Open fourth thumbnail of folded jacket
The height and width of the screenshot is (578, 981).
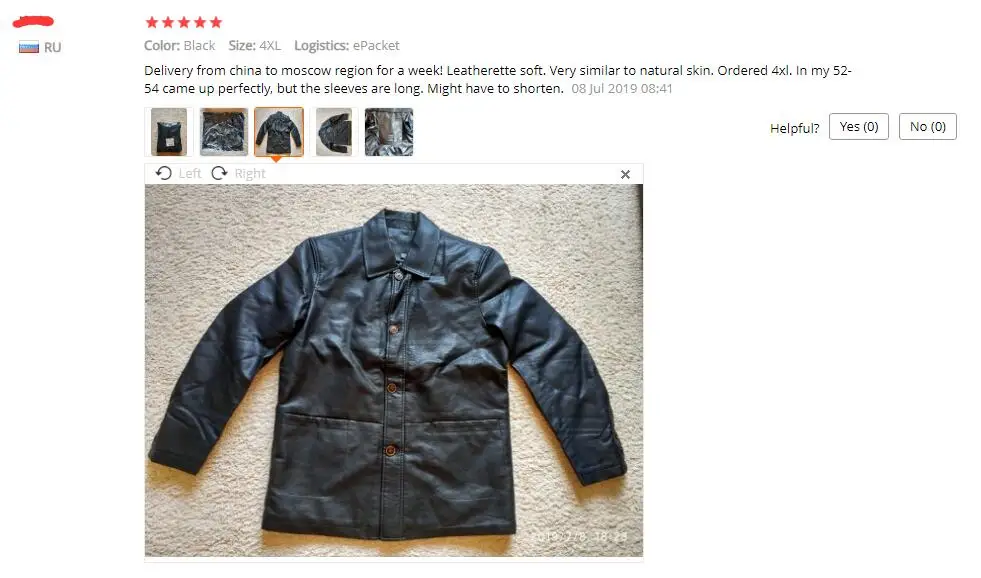(334, 131)
